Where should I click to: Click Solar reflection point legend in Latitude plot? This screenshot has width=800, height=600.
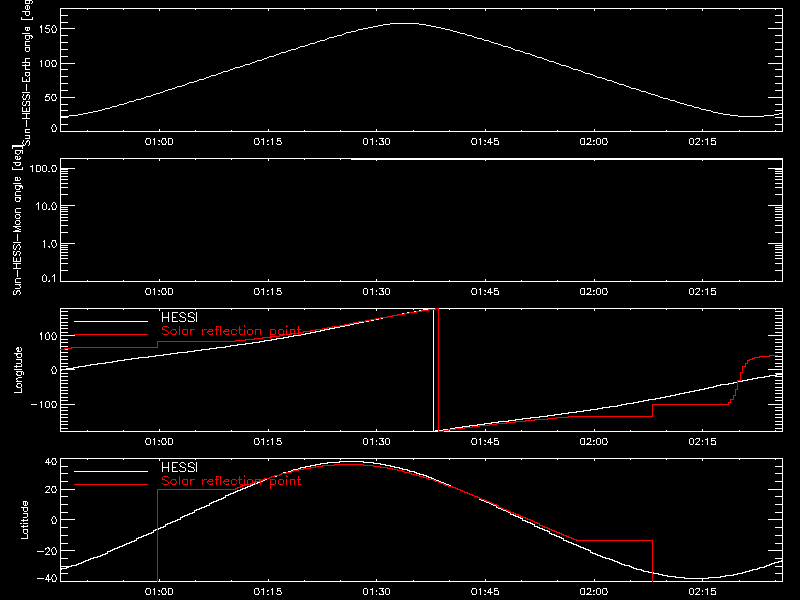(x=231, y=481)
